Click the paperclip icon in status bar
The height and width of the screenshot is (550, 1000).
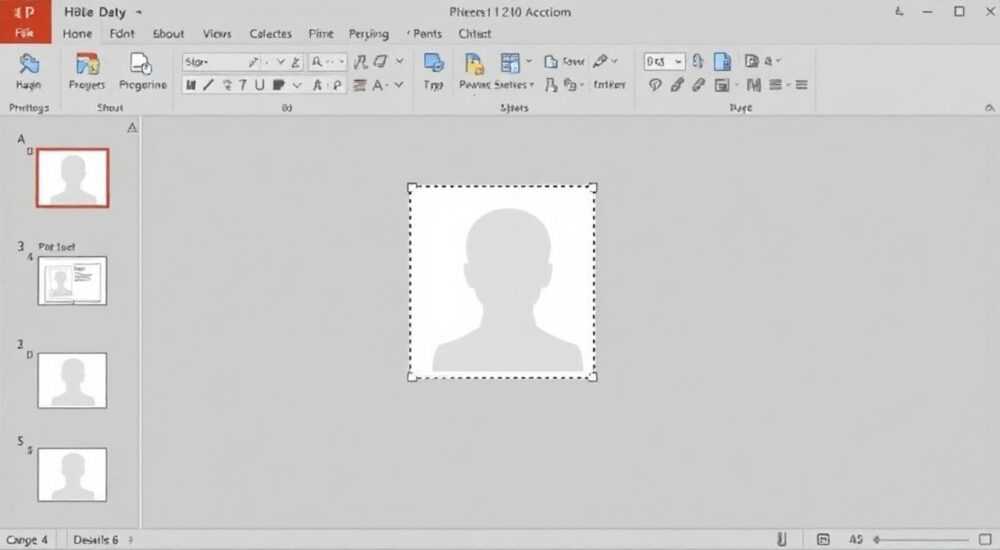pyautogui.click(x=781, y=540)
